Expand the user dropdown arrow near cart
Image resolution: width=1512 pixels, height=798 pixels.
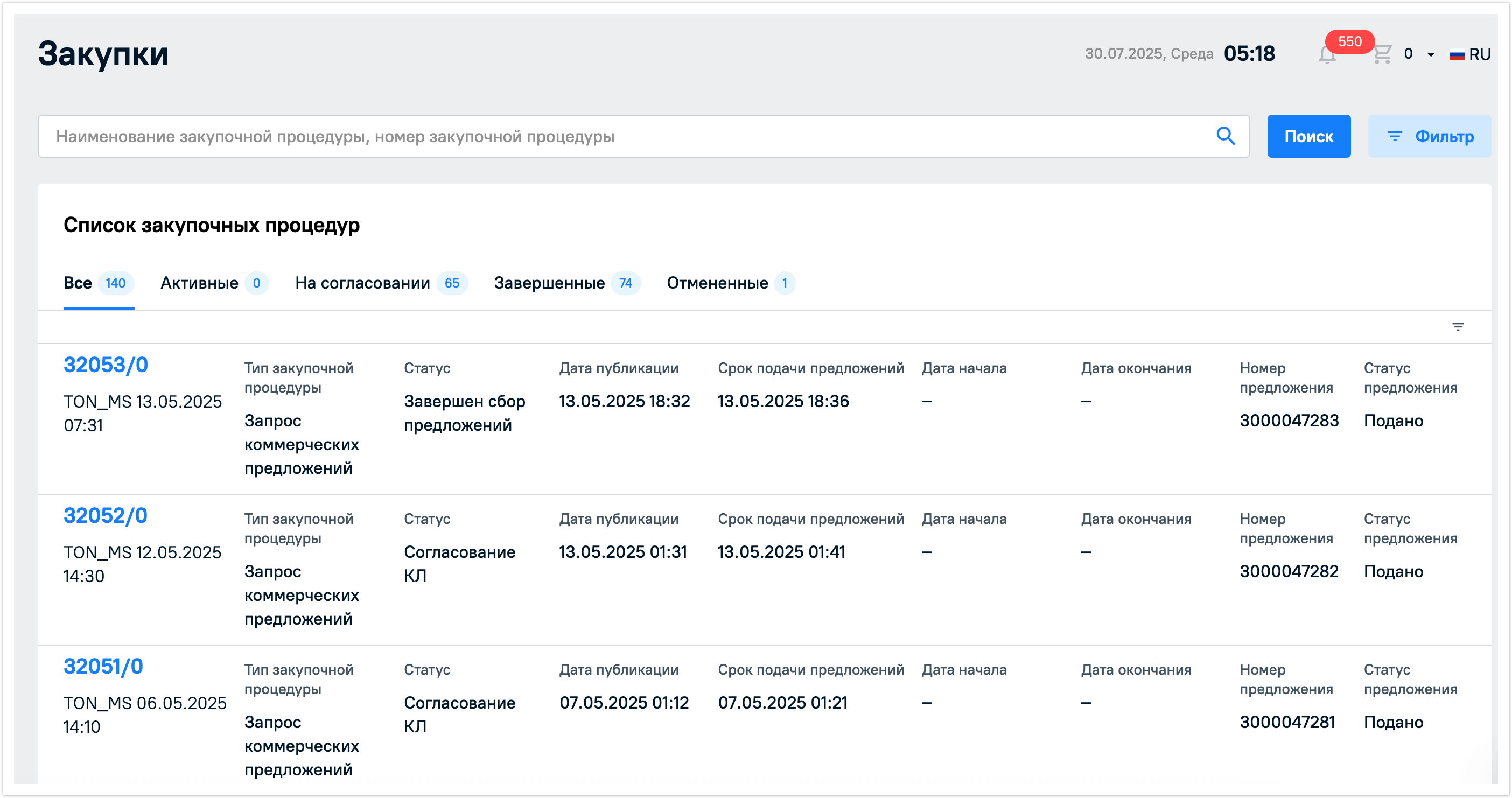pos(1431,54)
